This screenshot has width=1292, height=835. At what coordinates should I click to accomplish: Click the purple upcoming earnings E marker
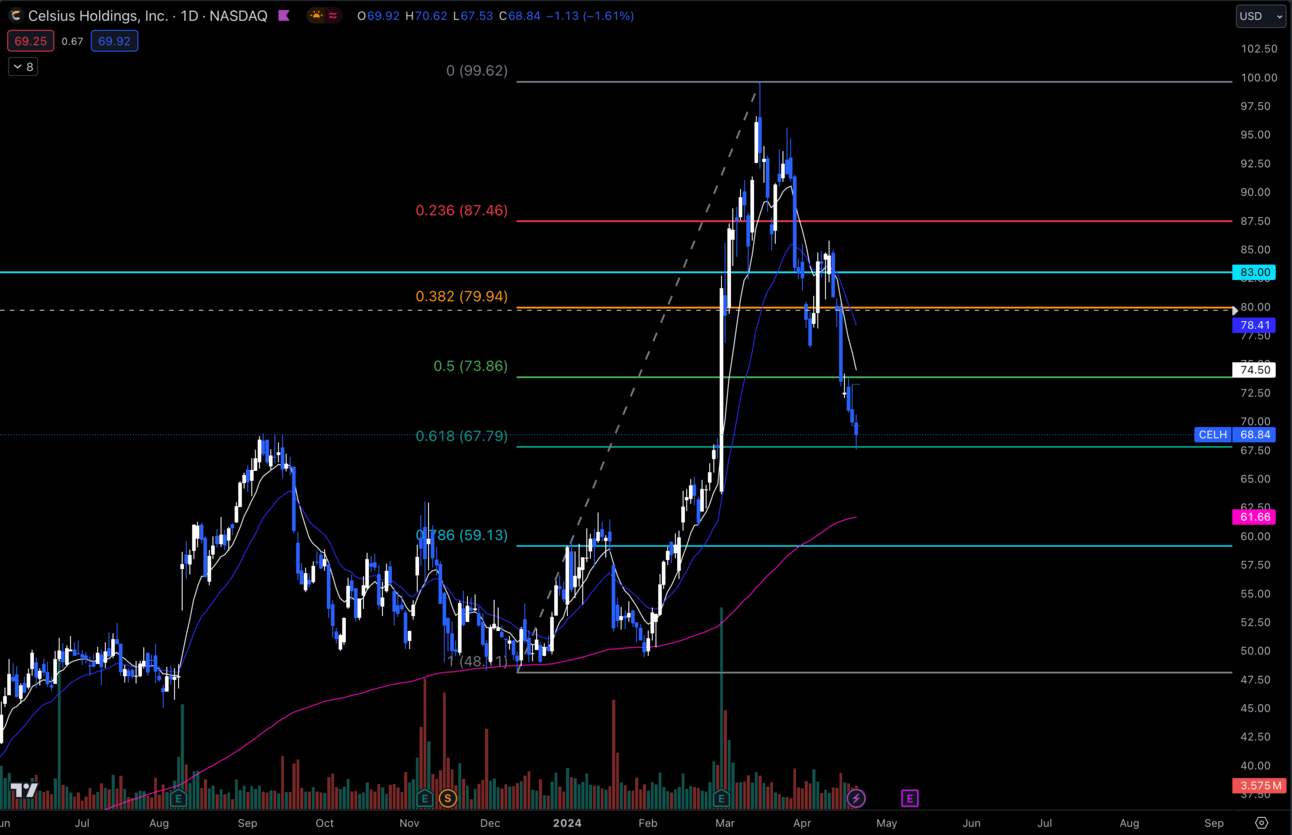click(x=909, y=798)
